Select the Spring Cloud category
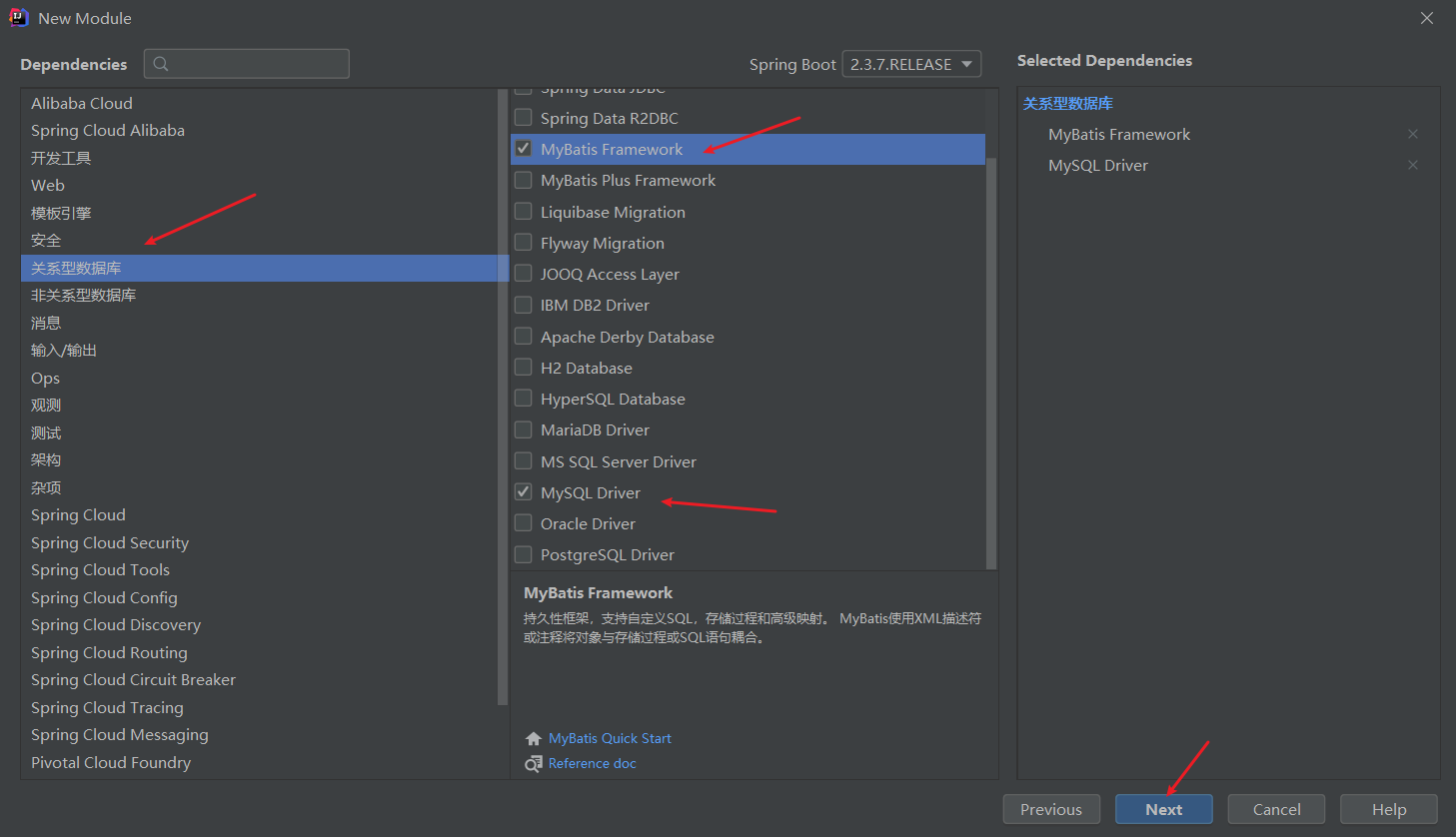Viewport: 1456px width, 837px height. point(259,514)
